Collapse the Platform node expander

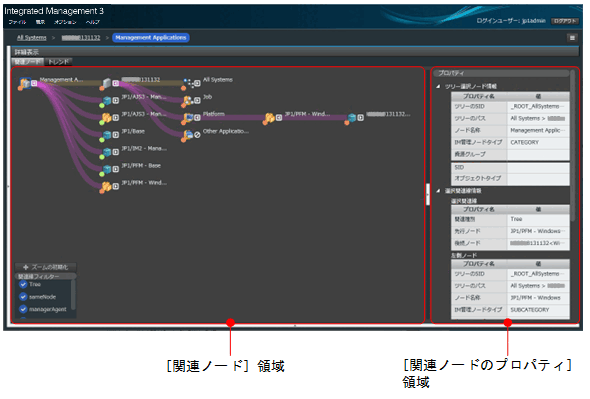pos(197,118)
